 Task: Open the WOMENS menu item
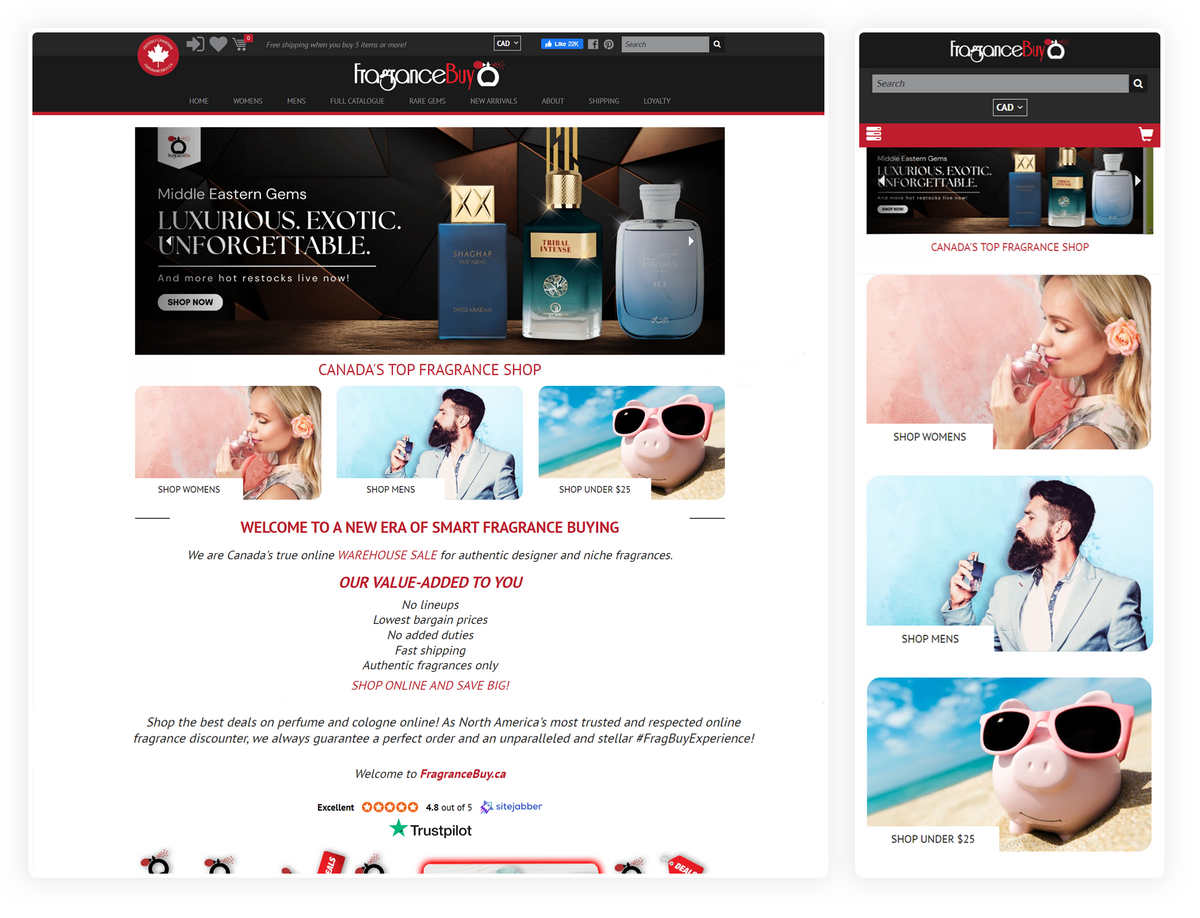tap(248, 101)
